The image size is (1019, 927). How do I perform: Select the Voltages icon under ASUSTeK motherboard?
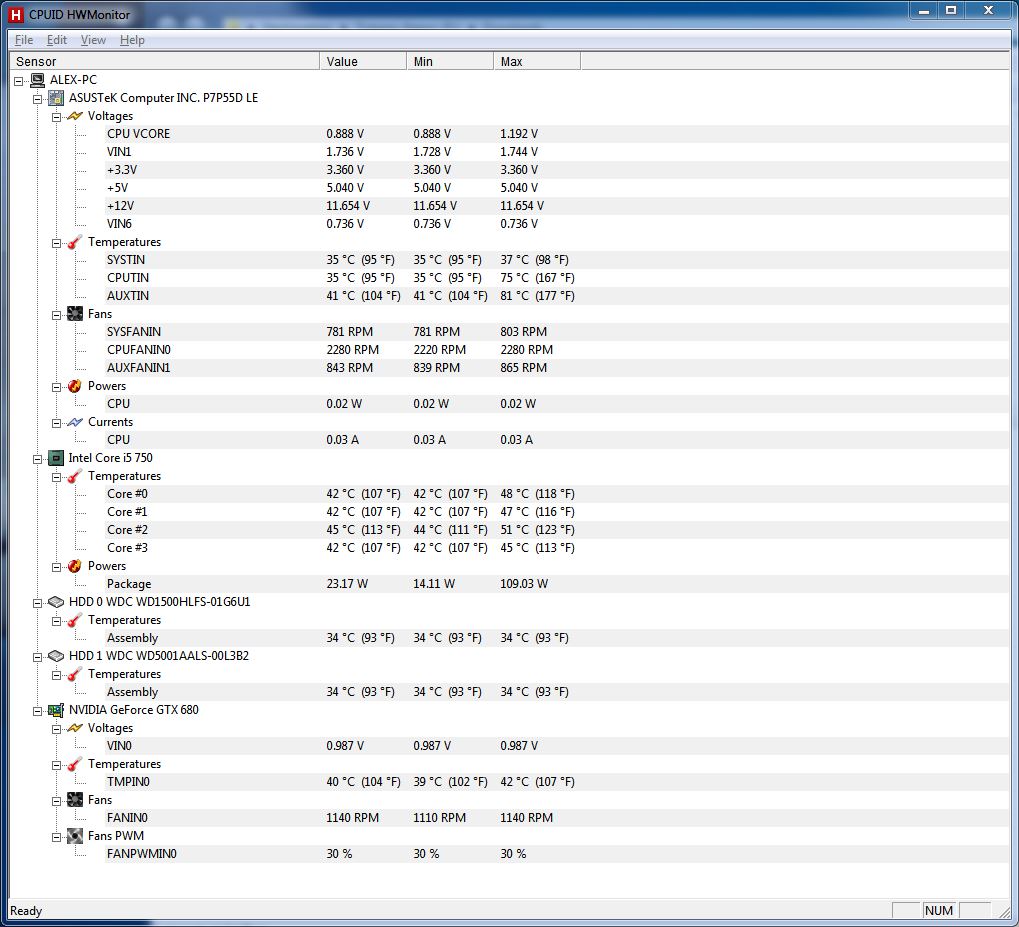click(x=75, y=116)
